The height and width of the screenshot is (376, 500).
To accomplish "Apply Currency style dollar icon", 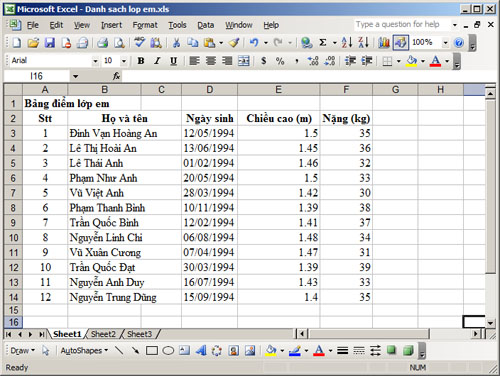I will [263, 61].
